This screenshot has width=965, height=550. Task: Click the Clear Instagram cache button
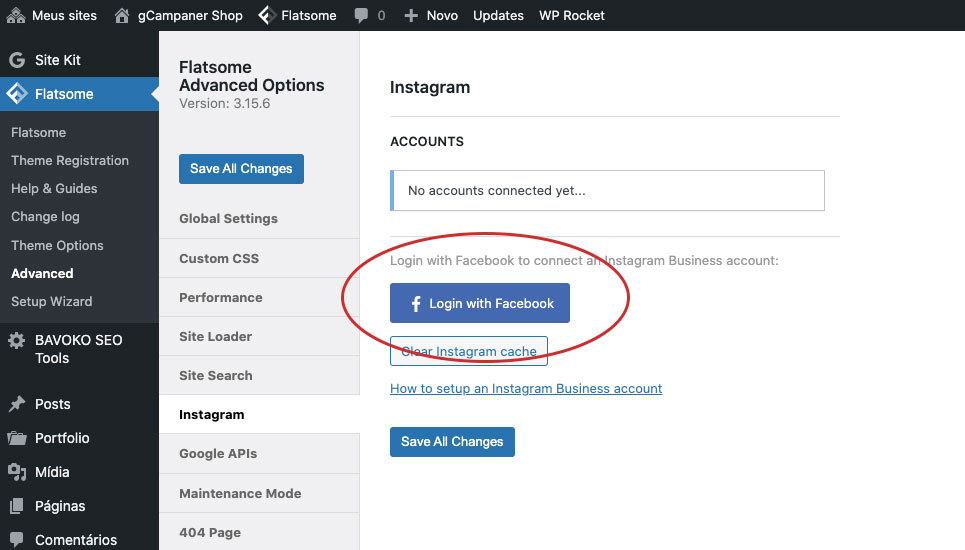click(x=469, y=351)
